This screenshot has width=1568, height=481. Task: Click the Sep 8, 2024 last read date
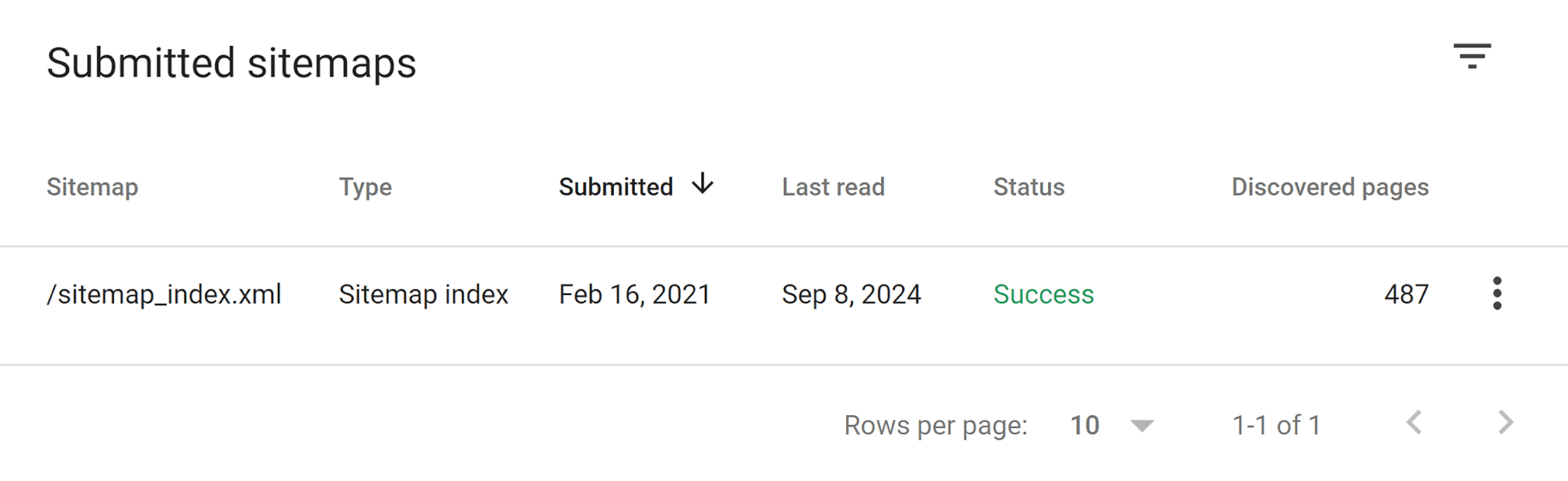851,294
